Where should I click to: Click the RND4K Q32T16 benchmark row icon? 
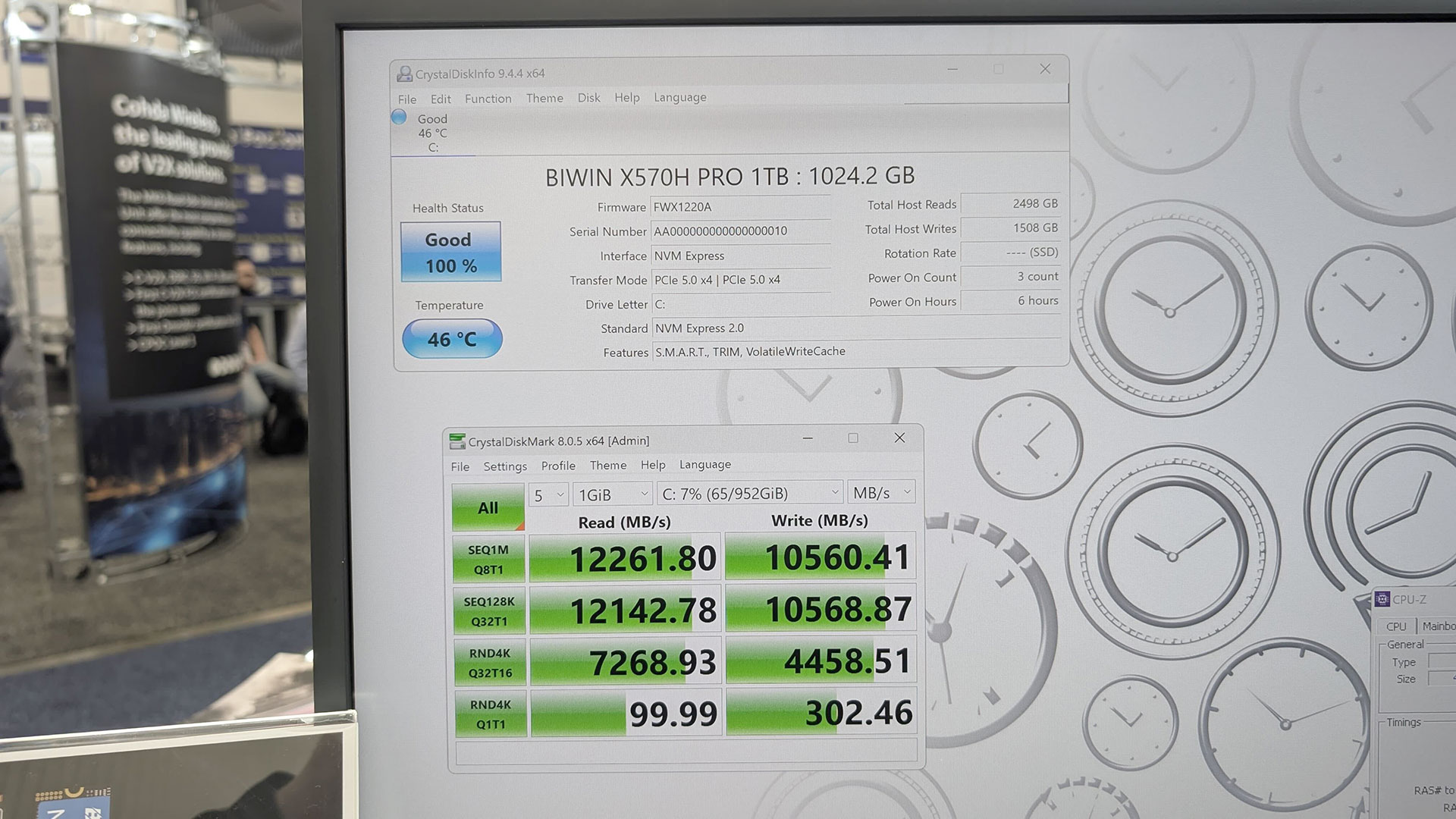[x=486, y=661]
